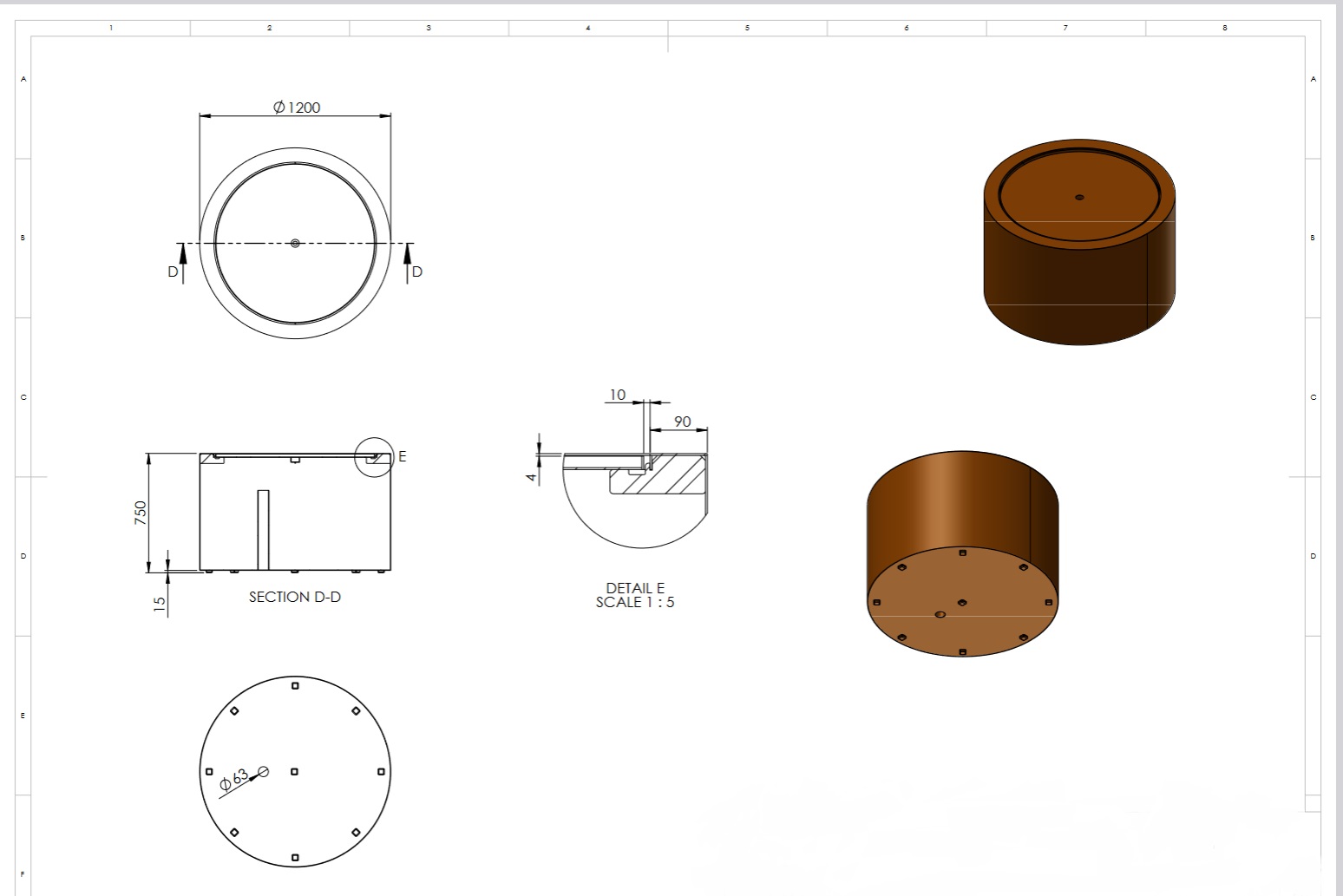This screenshot has height=896, width=1343.
Task: Click the 90 dimension in Detail E
Action: 683,422
